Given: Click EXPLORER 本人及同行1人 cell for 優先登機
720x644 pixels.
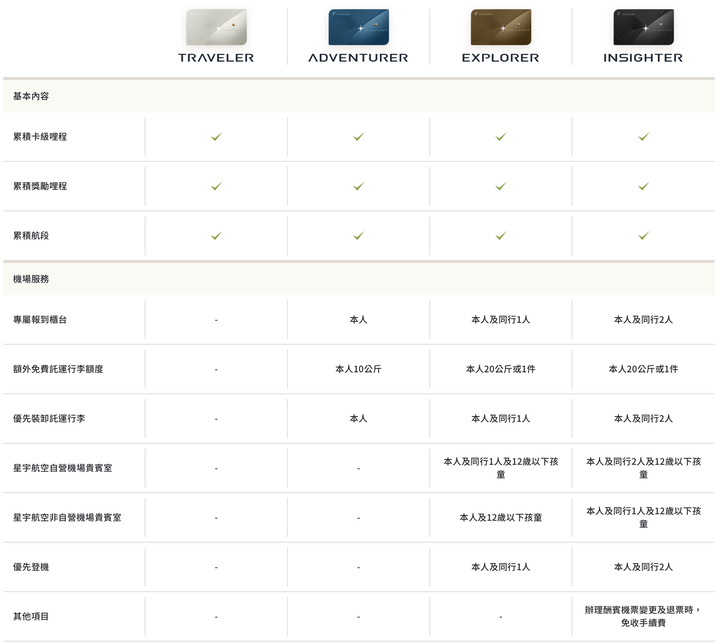Looking at the screenshot, I should [x=501, y=567].
